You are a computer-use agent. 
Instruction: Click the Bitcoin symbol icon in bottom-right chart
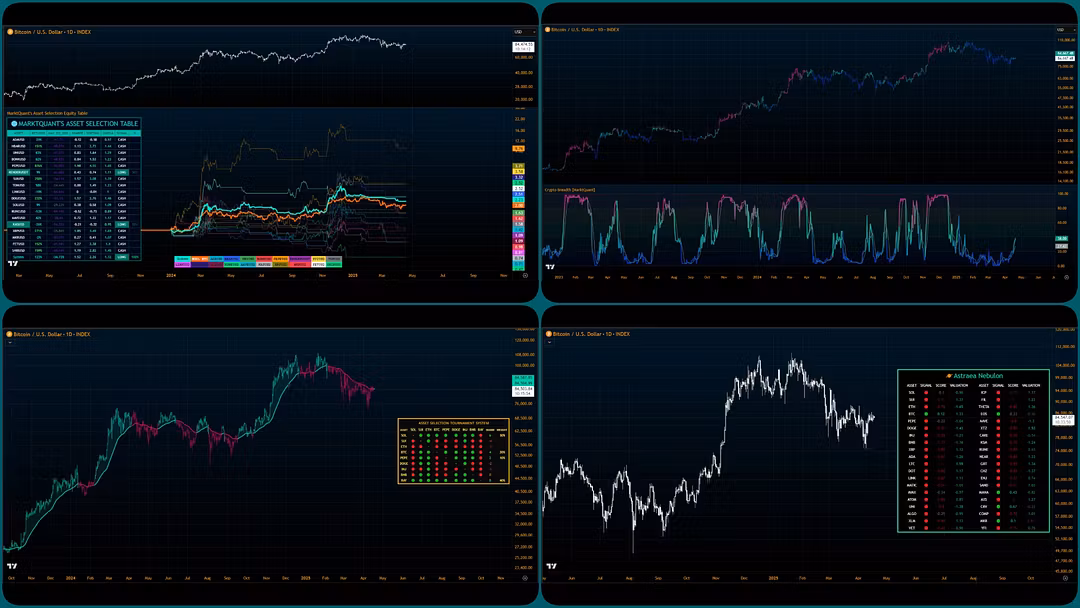click(549, 333)
